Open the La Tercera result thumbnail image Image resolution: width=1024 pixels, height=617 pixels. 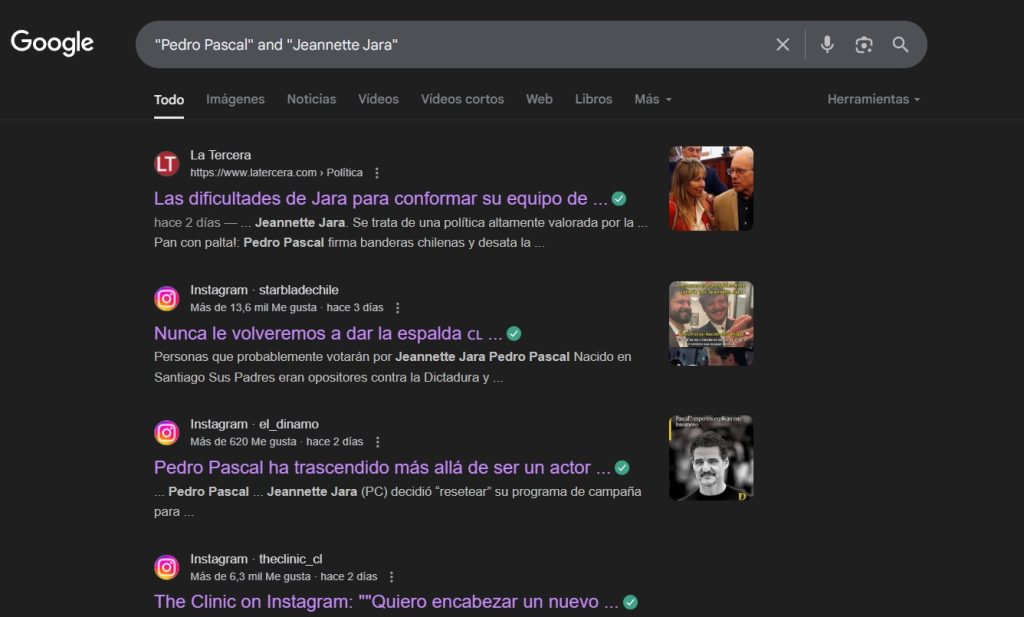[711, 188]
